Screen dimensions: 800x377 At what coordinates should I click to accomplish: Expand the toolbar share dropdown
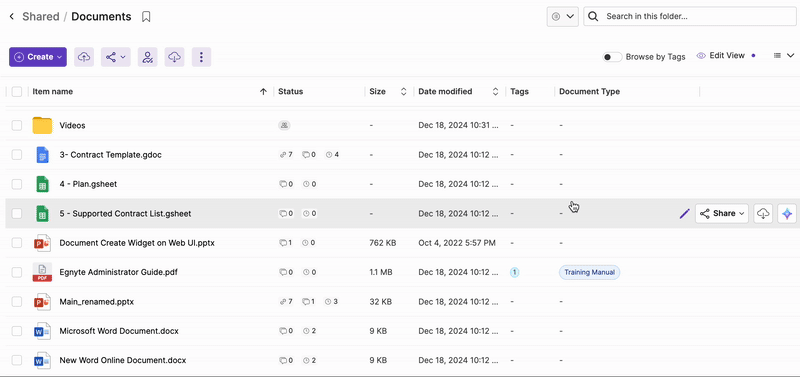(x=116, y=57)
